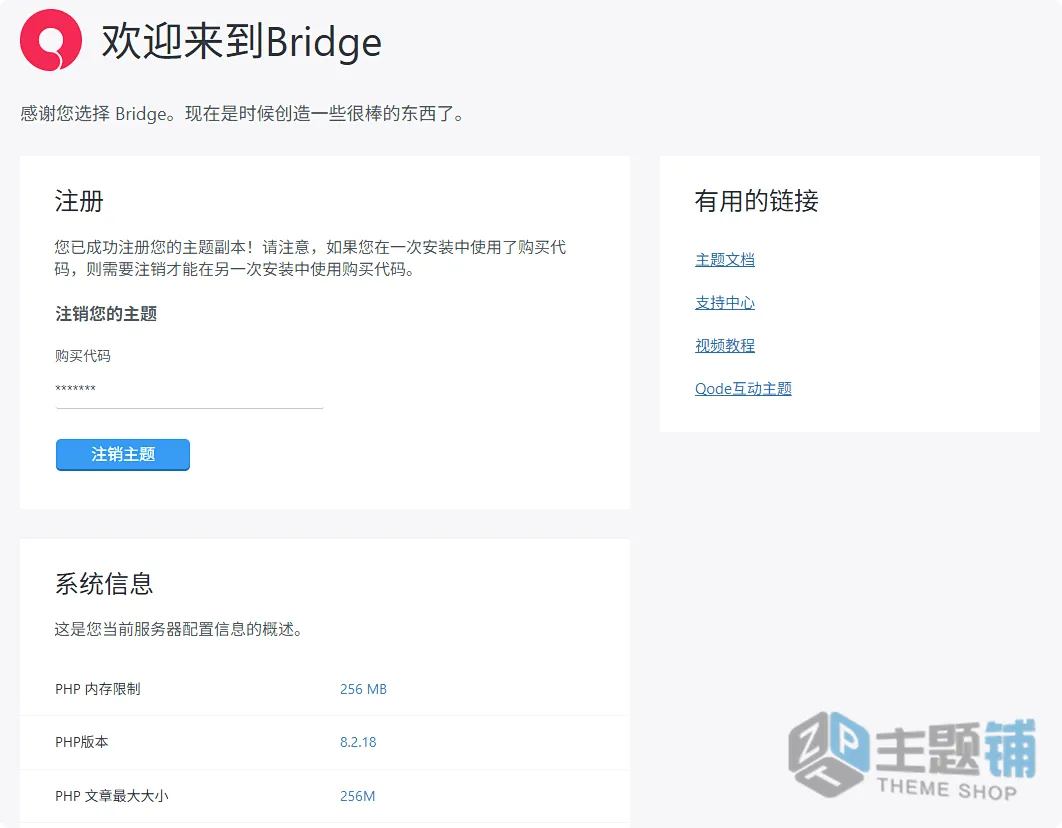Click the 您已成功注册您的主题副本 paragraph
The width and height of the screenshot is (1062, 828).
click(310, 258)
